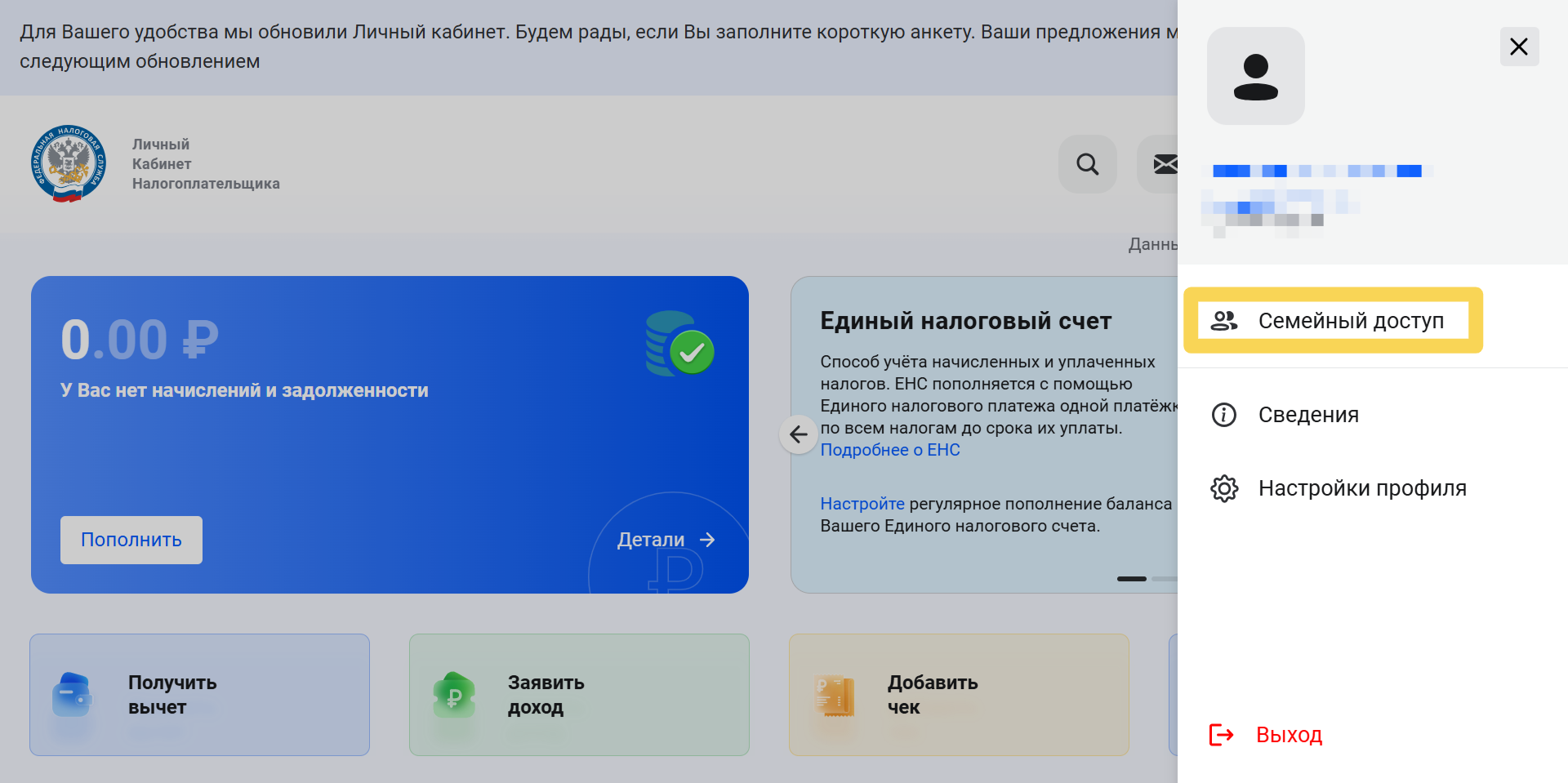Click the blue wallet icon
The image size is (1568, 783).
pos(73,695)
